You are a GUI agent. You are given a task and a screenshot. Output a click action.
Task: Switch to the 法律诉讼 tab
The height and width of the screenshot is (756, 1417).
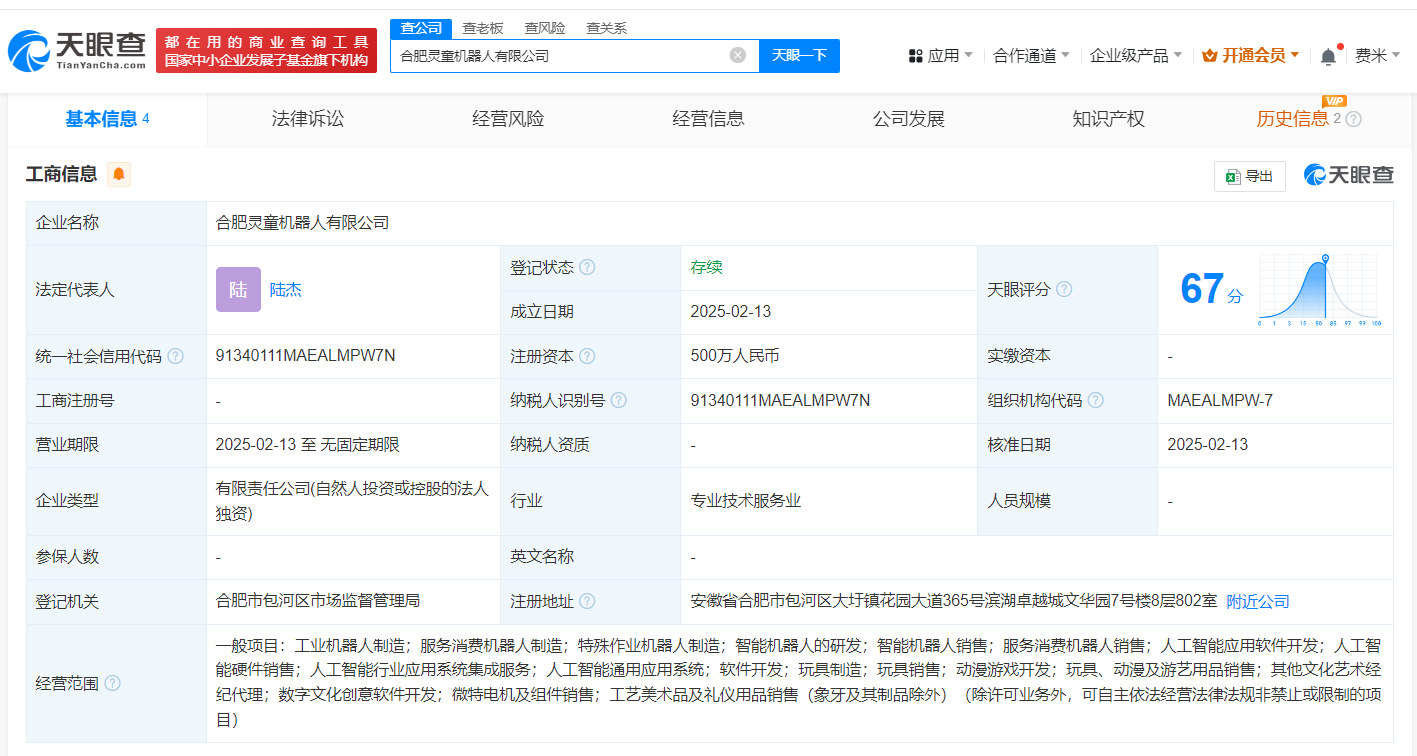pyautogui.click(x=307, y=119)
